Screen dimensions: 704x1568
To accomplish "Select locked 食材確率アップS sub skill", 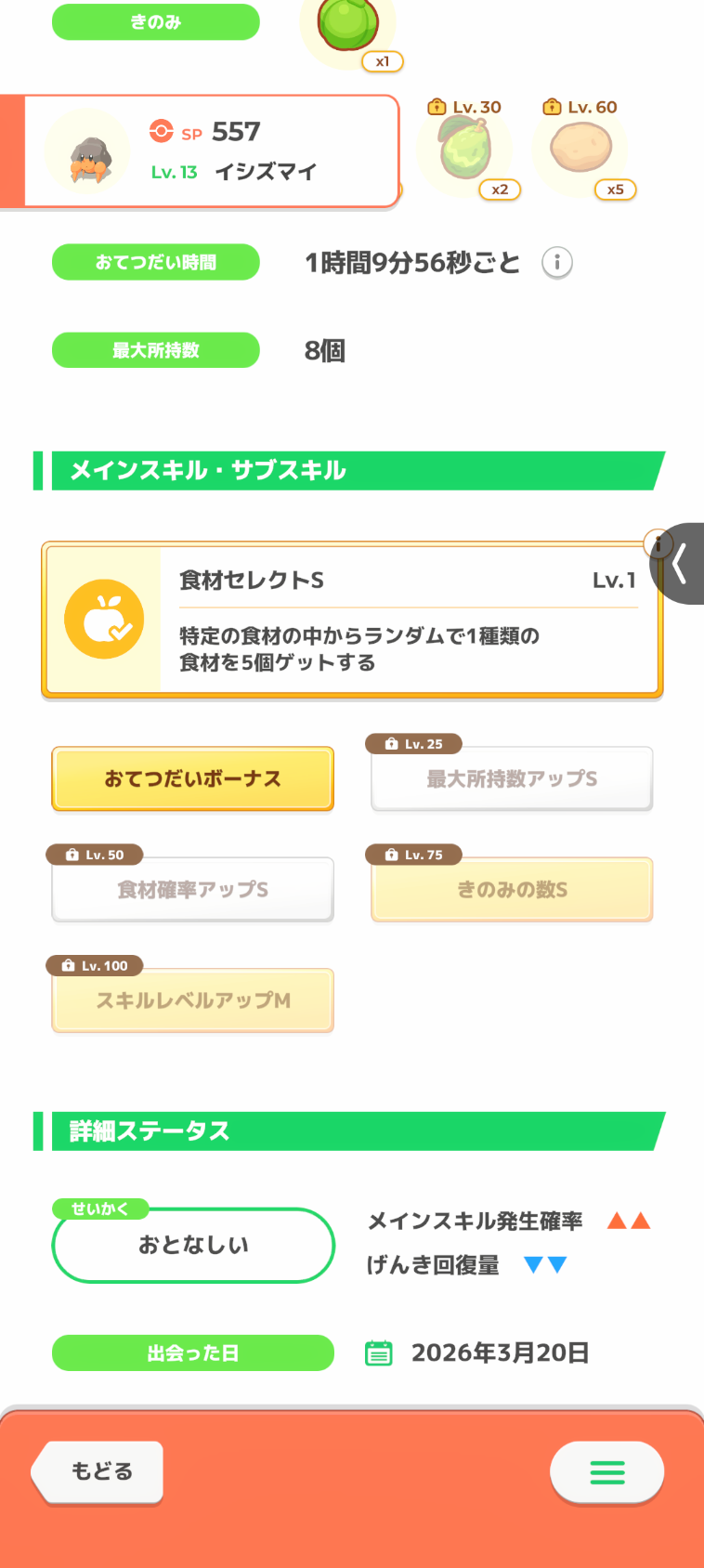I will coord(192,890).
